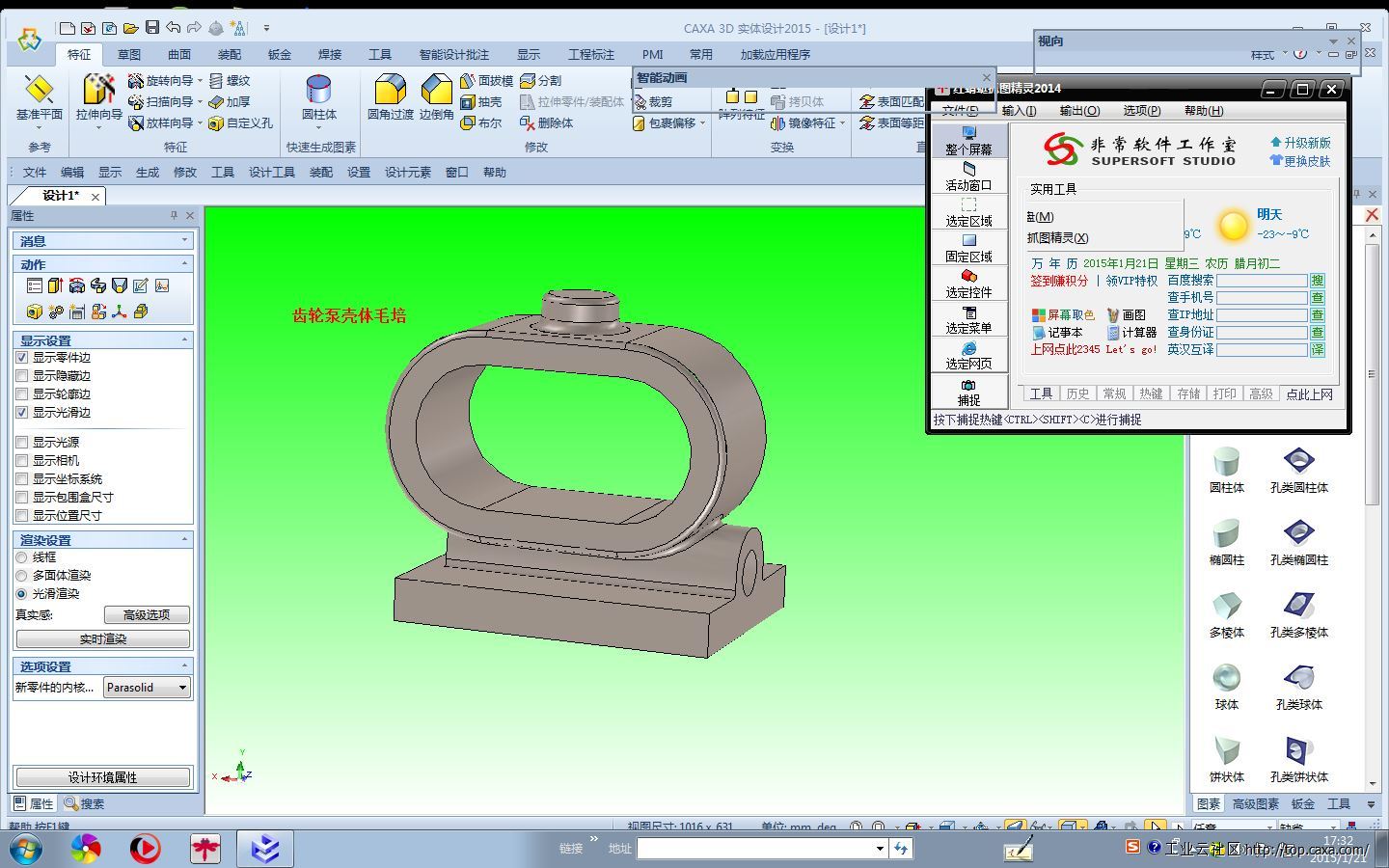1389x868 pixels.
Task: Click the 实时渲染 button
Action: (103, 639)
